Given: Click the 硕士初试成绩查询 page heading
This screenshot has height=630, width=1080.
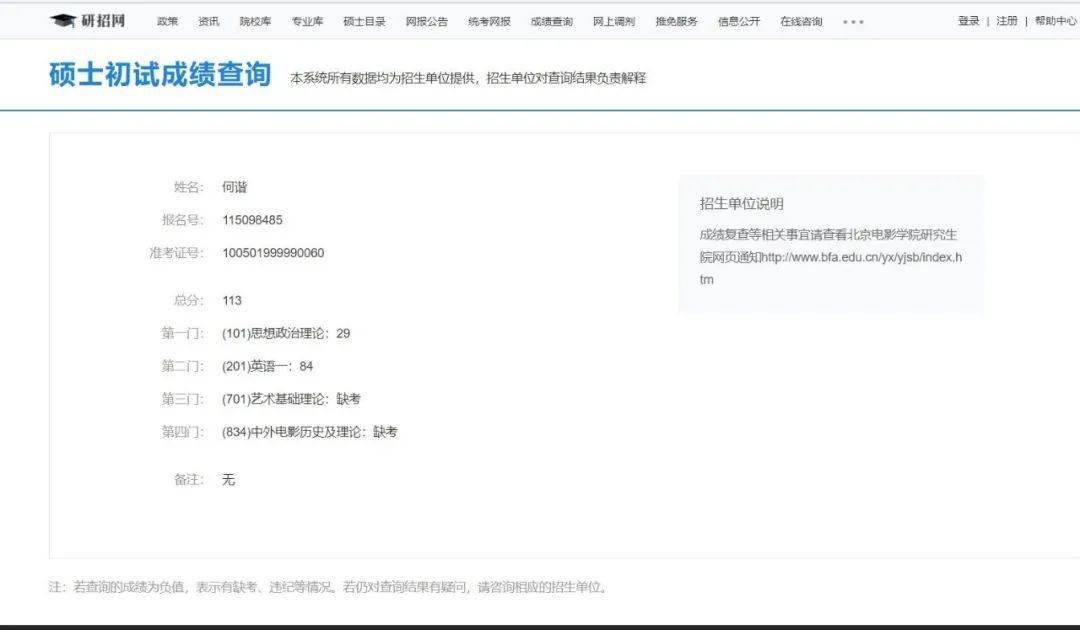Looking at the screenshot, I should click(160, 74).
